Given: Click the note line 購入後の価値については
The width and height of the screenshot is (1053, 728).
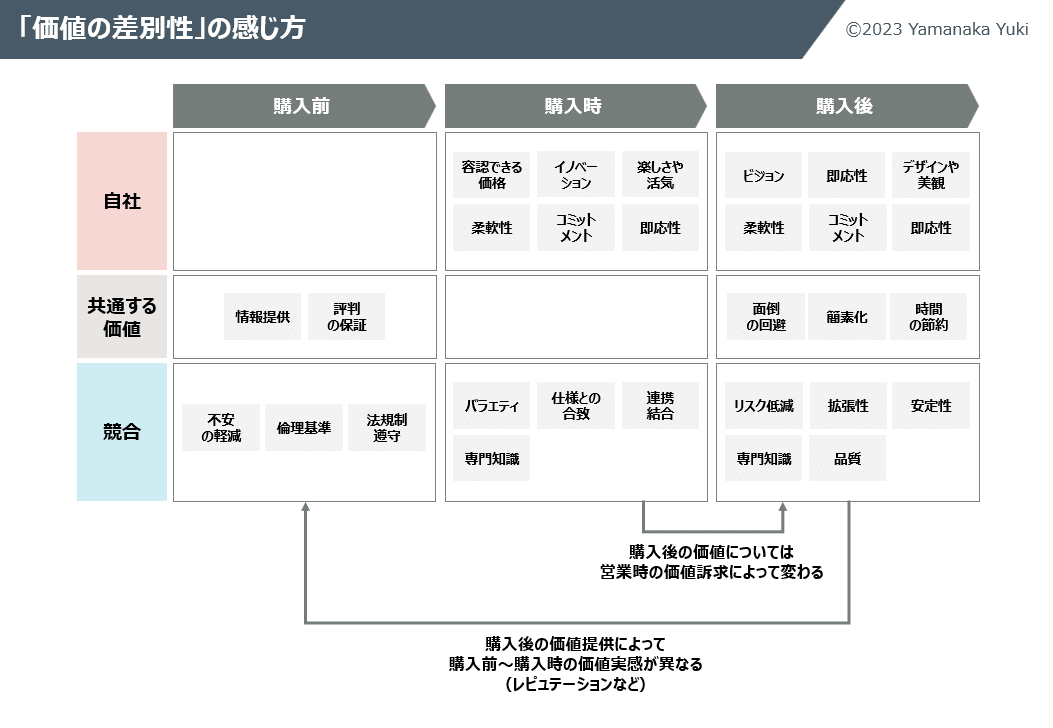Looking at the screenshot, I should [711, 552].
